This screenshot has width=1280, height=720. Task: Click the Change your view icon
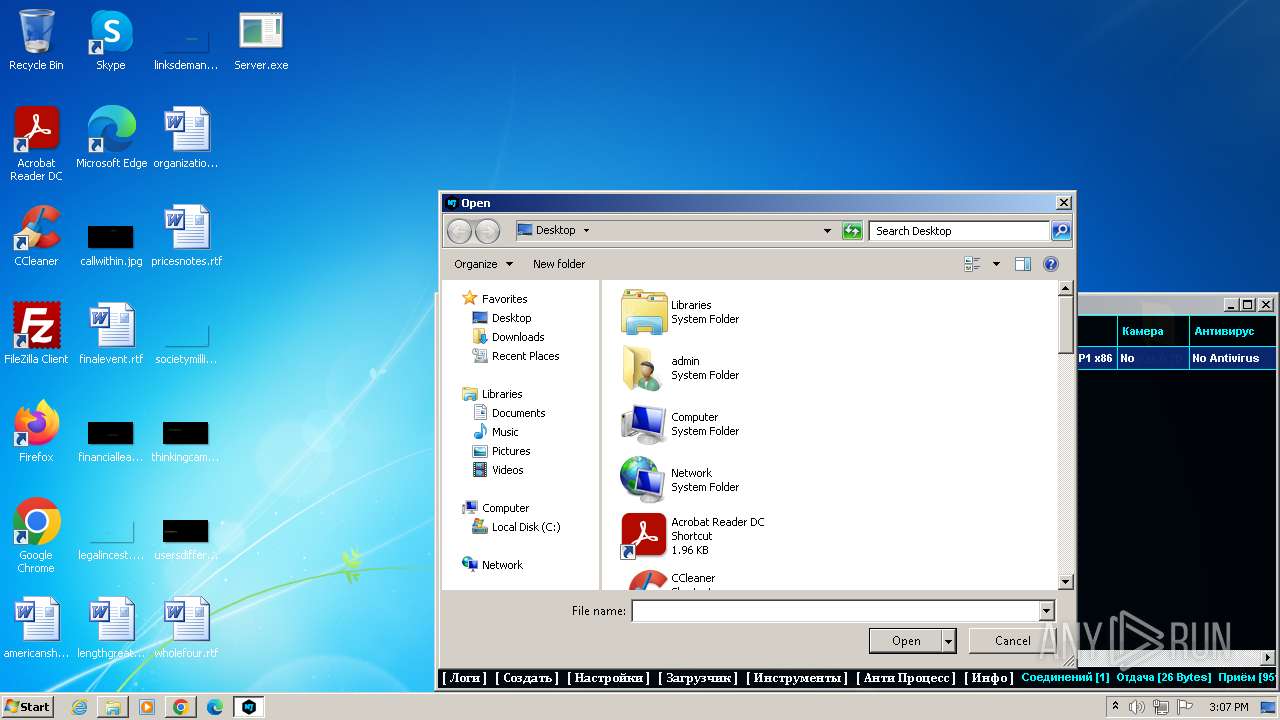coord(972,264)
